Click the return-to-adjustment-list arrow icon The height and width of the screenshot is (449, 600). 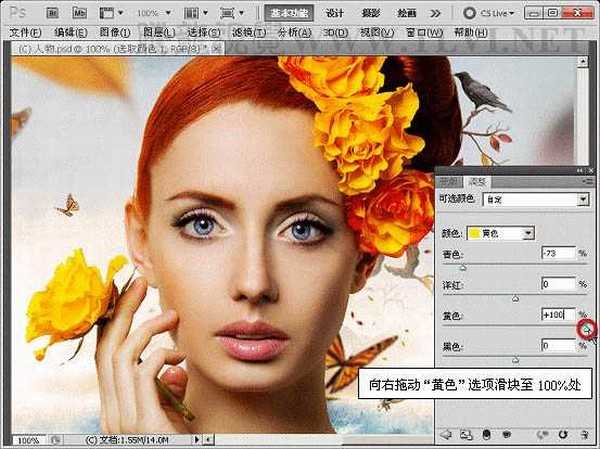pyautogui.click(x=445, y=434)
